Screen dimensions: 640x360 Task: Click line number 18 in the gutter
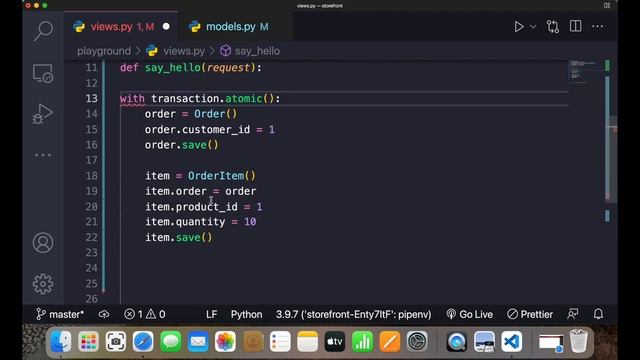(x=91, y=176)
